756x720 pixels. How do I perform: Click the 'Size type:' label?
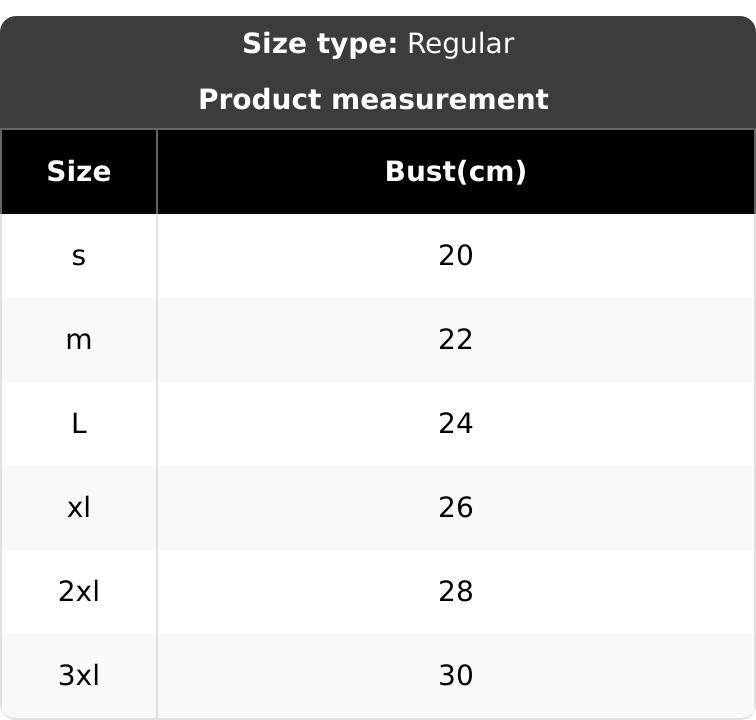[320, 44]
